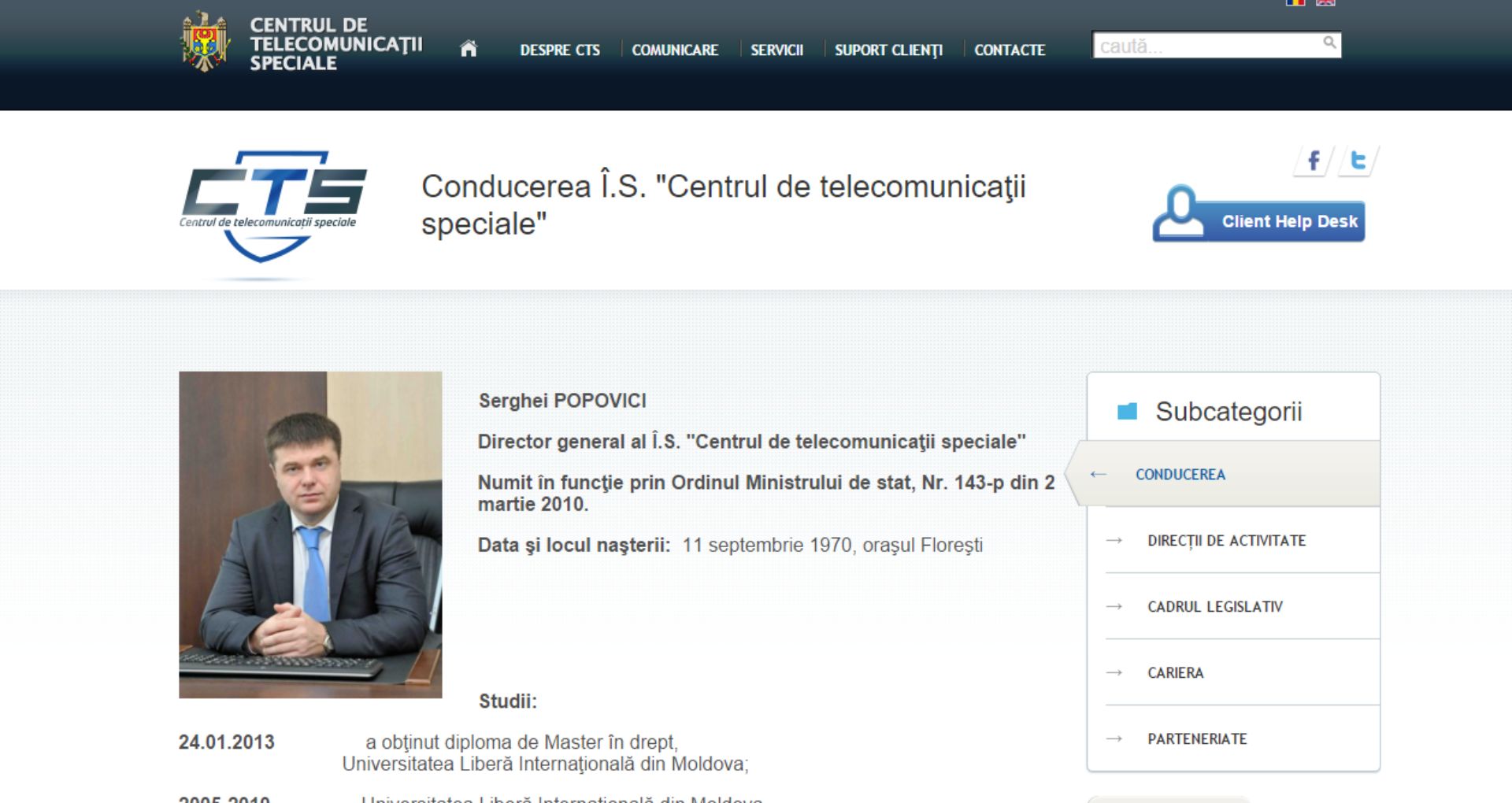Image resolution: width=1512 pixels, height=803 pixels.
Task: Click the search magnifier icon
Action: pos(1329,43)
